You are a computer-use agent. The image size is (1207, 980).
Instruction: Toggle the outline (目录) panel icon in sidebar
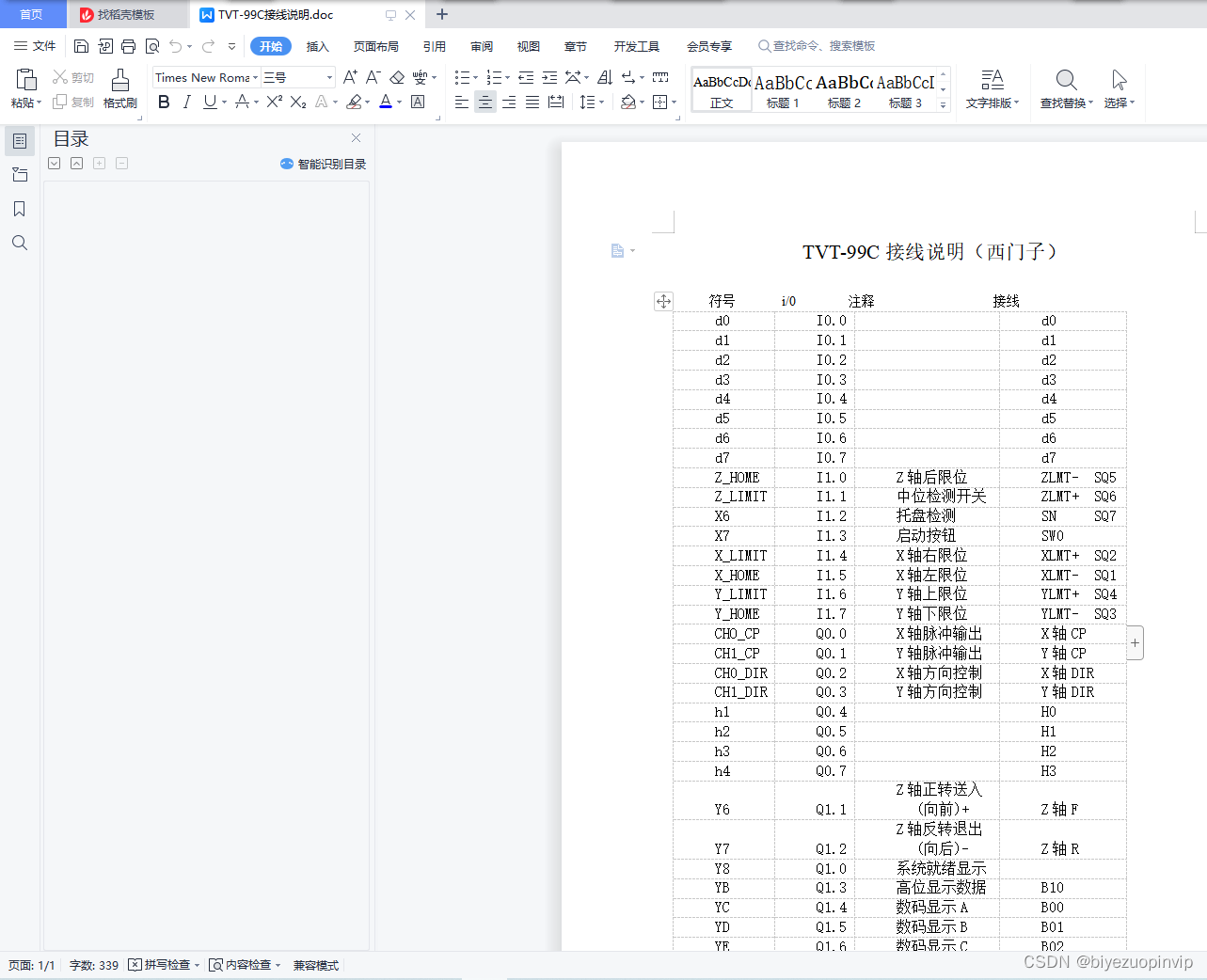coord(20,141)
